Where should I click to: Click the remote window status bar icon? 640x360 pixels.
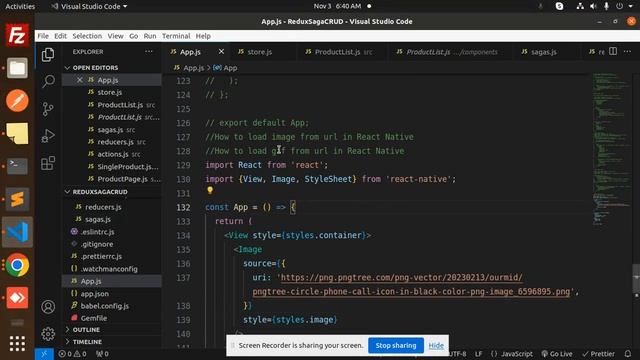(x=44, y=354)
